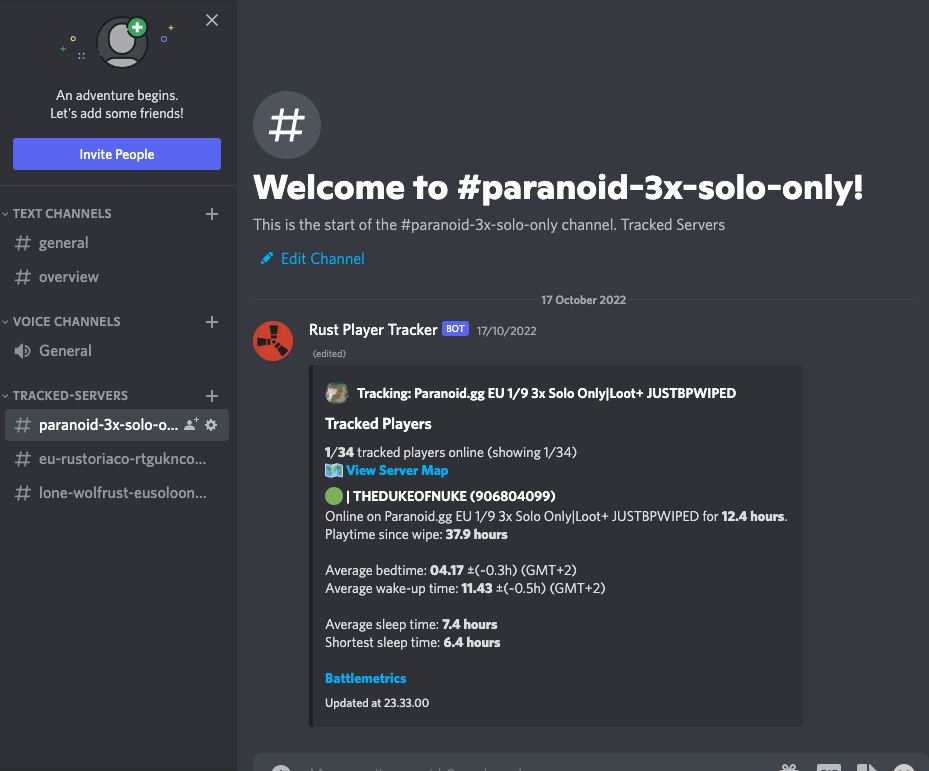
Task: Open the View Server Map link
Action: pyautogui.click(x=397, y=471)
